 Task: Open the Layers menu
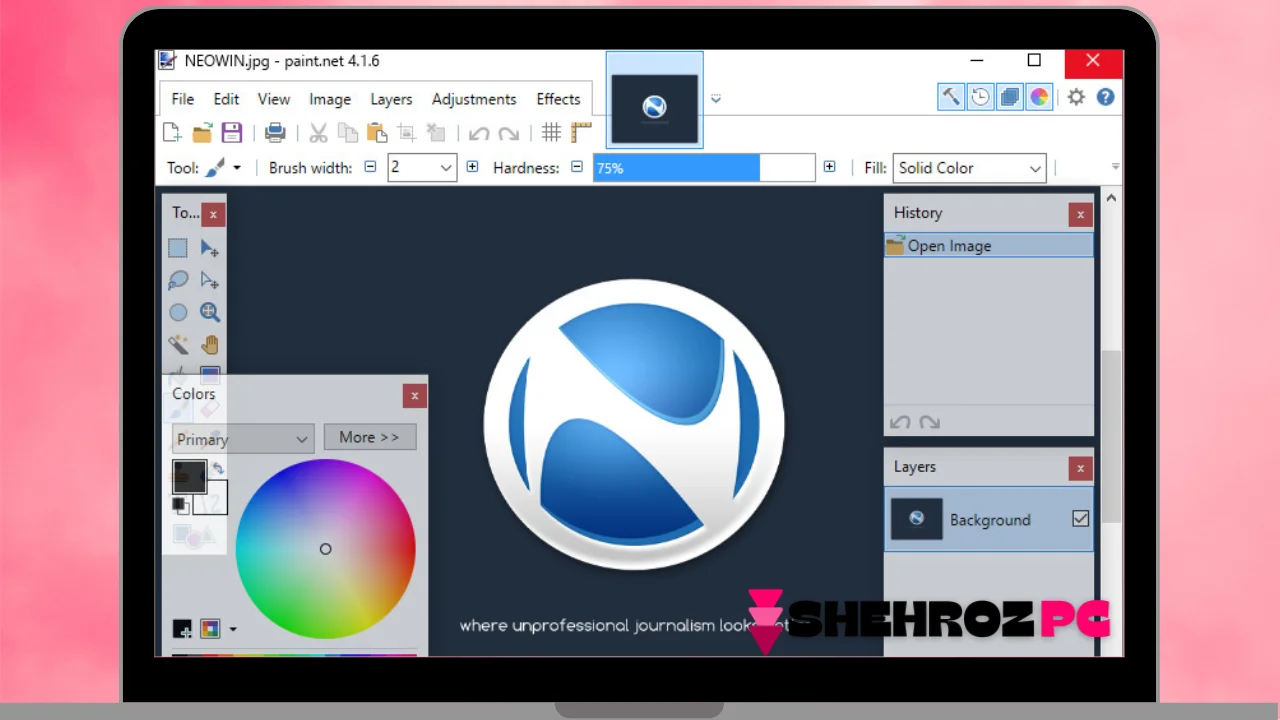(391, 99)
